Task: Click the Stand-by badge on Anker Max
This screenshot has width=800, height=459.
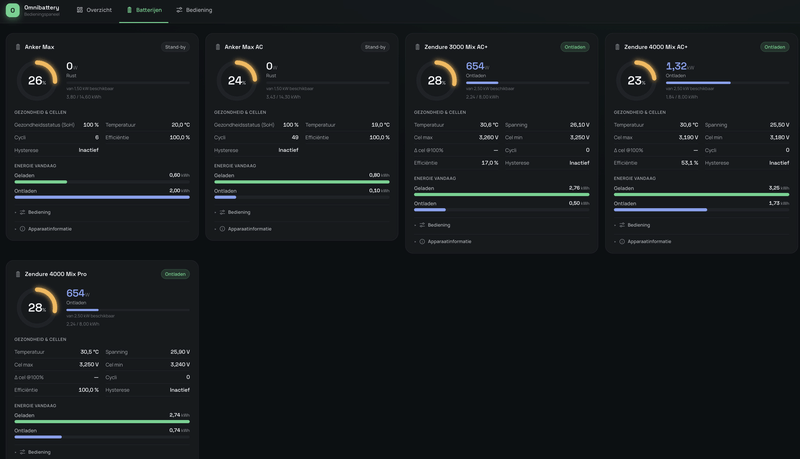Action: pyautogui.click(x=176, y=47)
